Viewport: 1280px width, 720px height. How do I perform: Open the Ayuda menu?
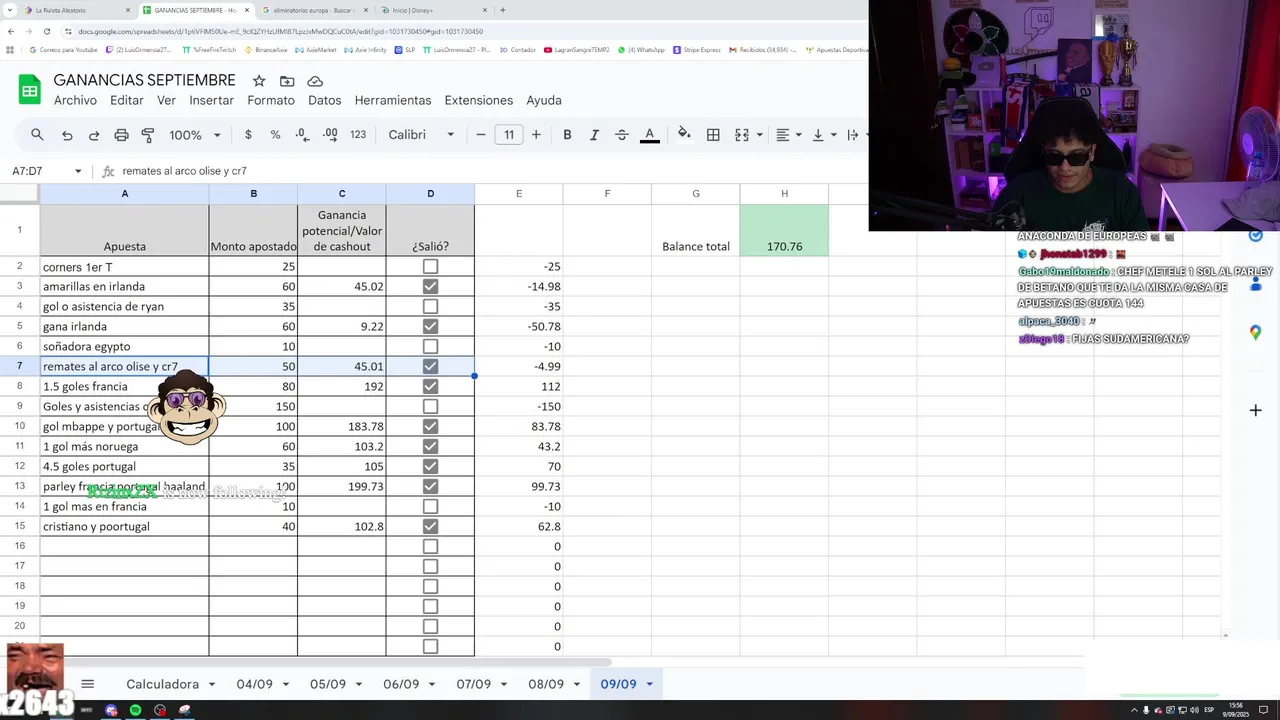point(544,100)
